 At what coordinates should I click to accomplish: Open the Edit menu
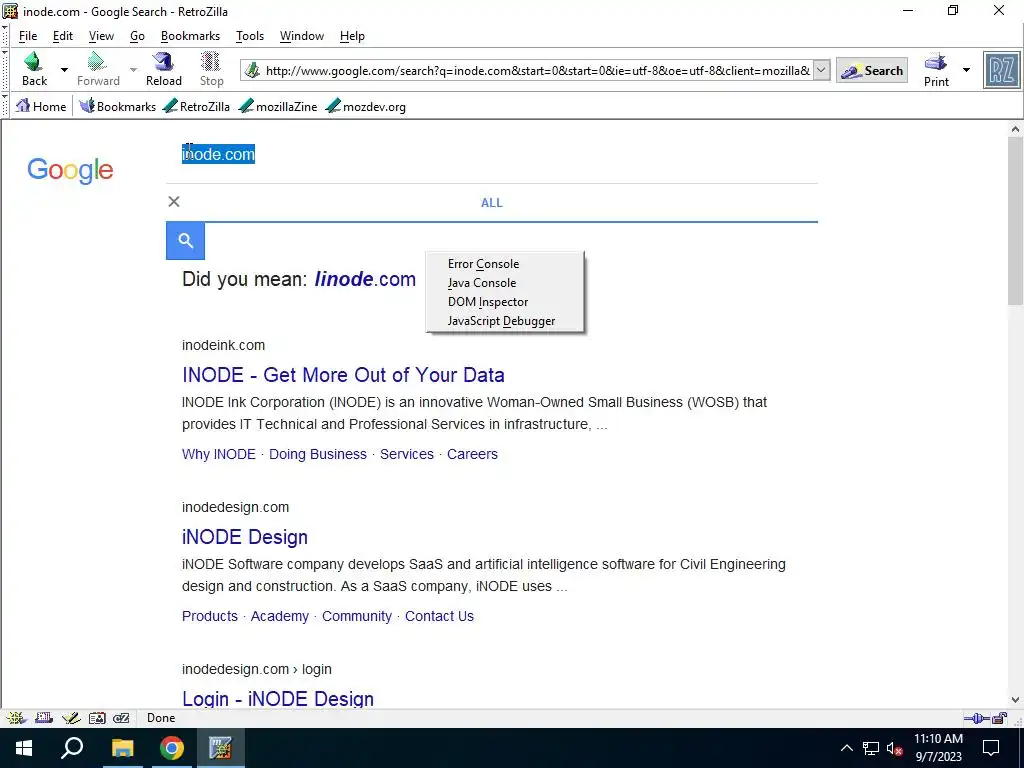click(x=63, y=36)
